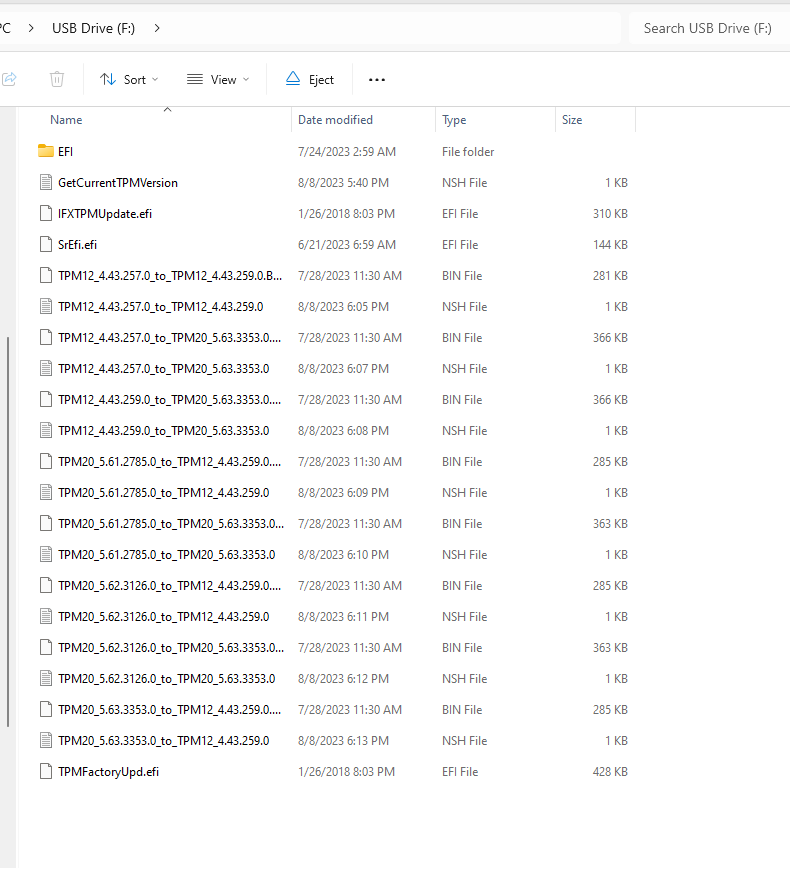
Task: Click the Share icon in the toolbar
Action: click(x=9, y=79)
